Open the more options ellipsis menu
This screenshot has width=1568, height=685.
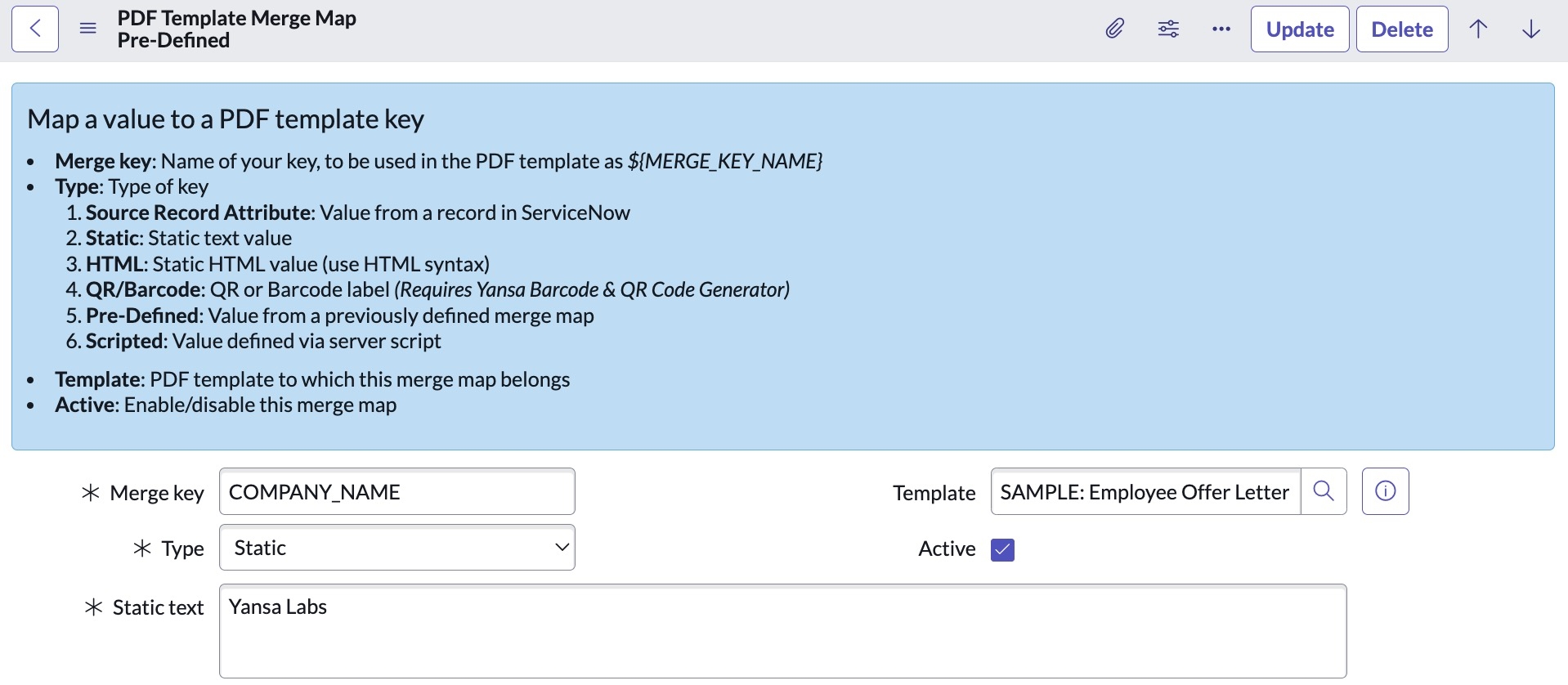click(1221, 29)
